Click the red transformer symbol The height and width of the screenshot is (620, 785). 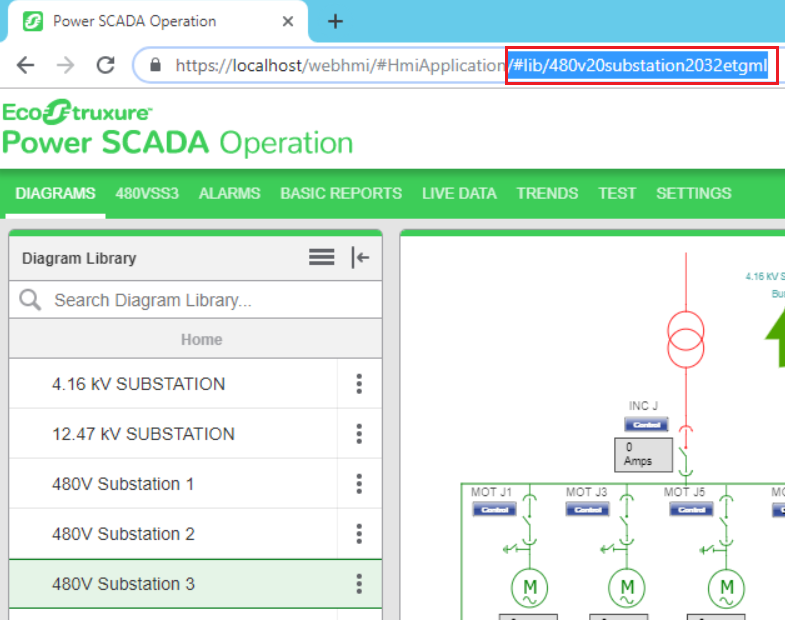pyautogui.click(x=686, y=340)
